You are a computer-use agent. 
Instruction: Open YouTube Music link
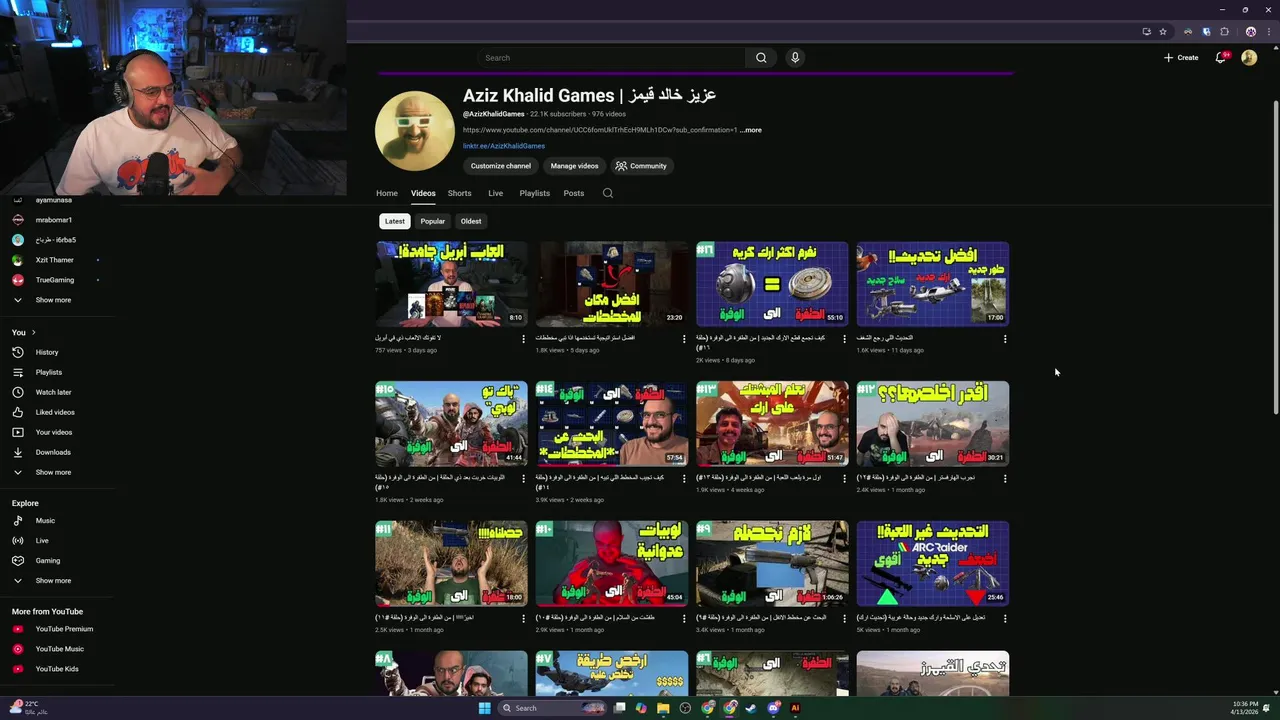[x=59, y=649]
